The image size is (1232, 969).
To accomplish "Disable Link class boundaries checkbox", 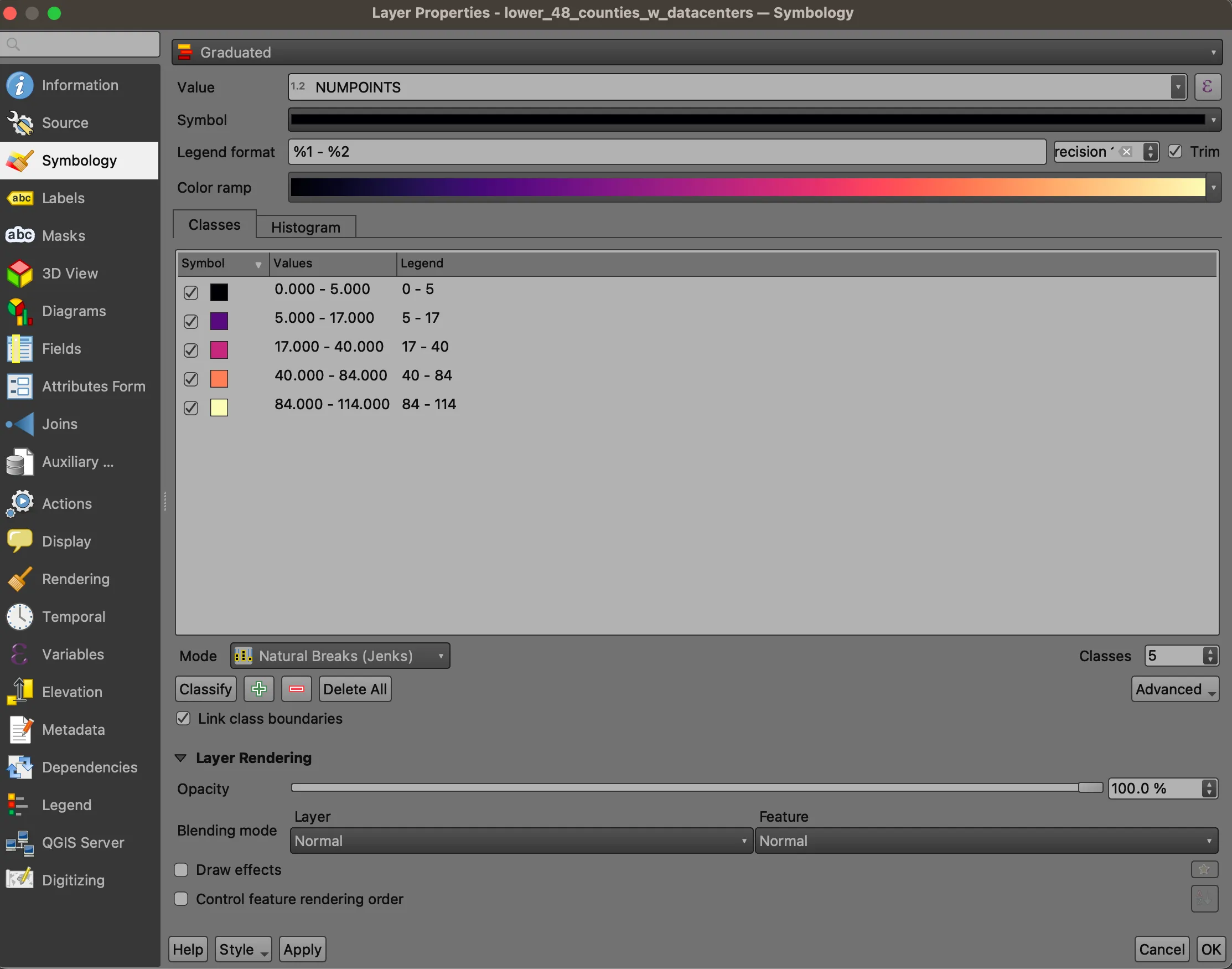I will point(183,719).
